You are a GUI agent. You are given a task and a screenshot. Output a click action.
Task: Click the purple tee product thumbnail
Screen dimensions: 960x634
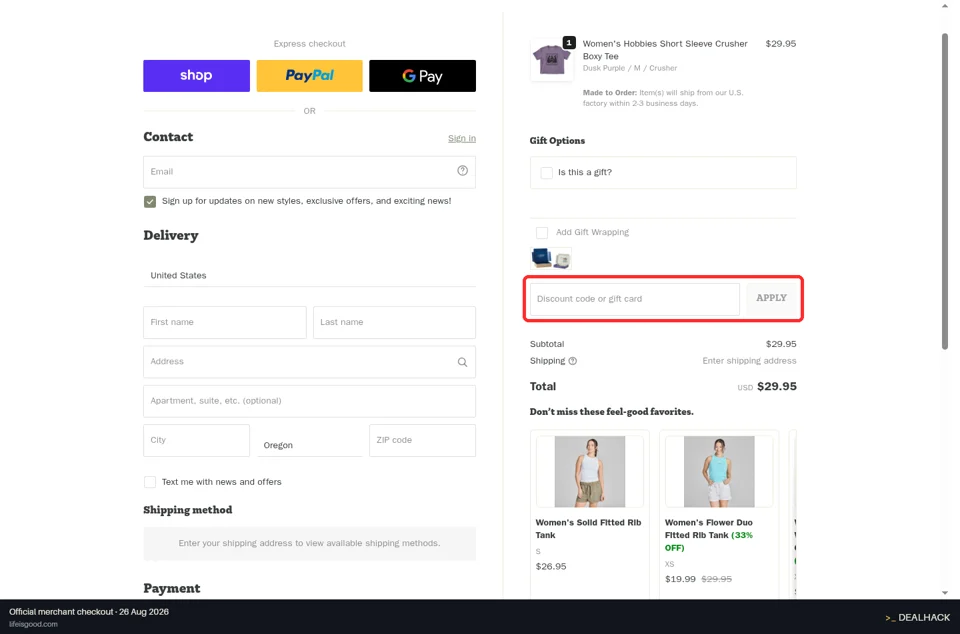click(x=552, y=59)
